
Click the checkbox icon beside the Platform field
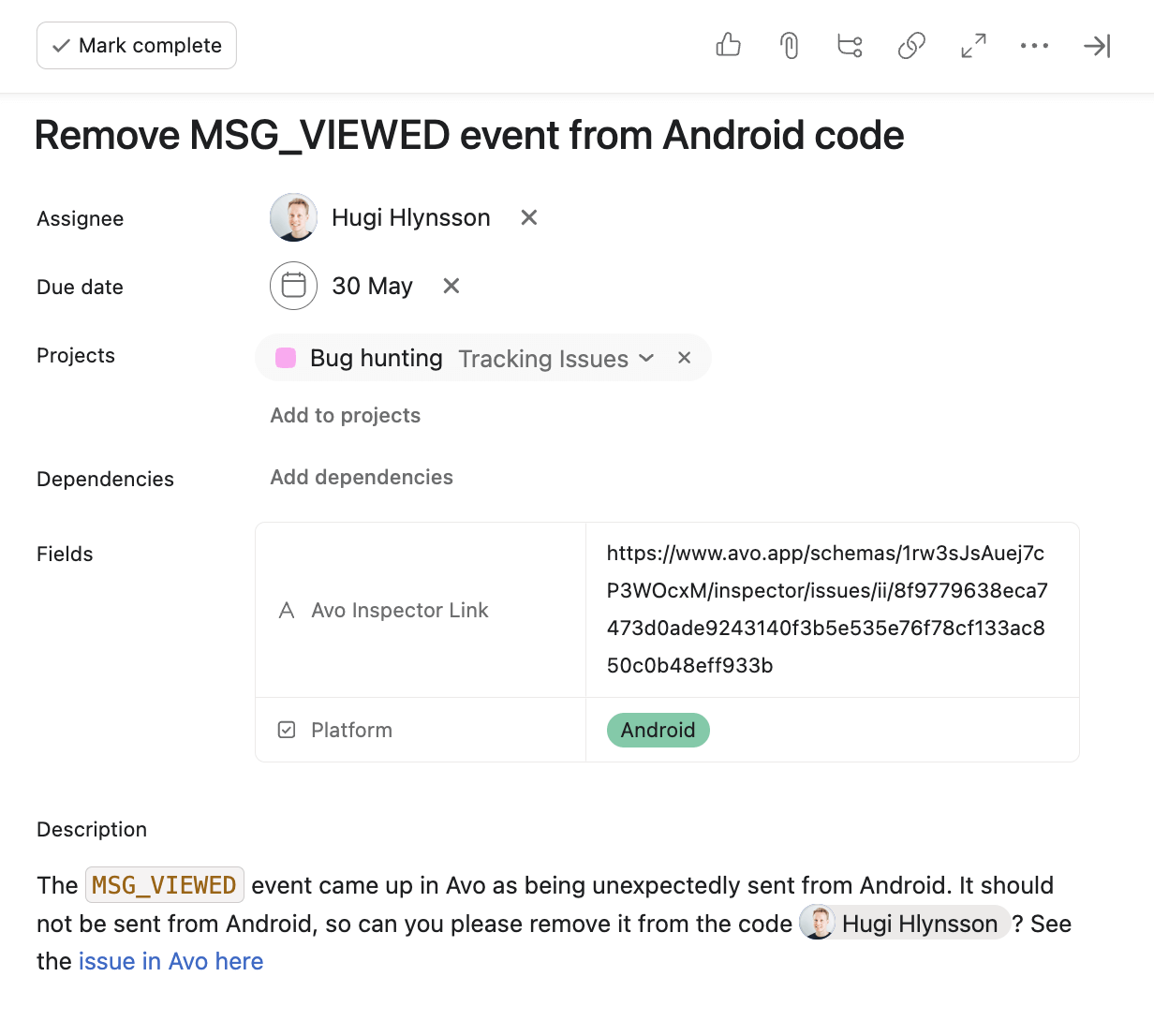pos(287,730)
